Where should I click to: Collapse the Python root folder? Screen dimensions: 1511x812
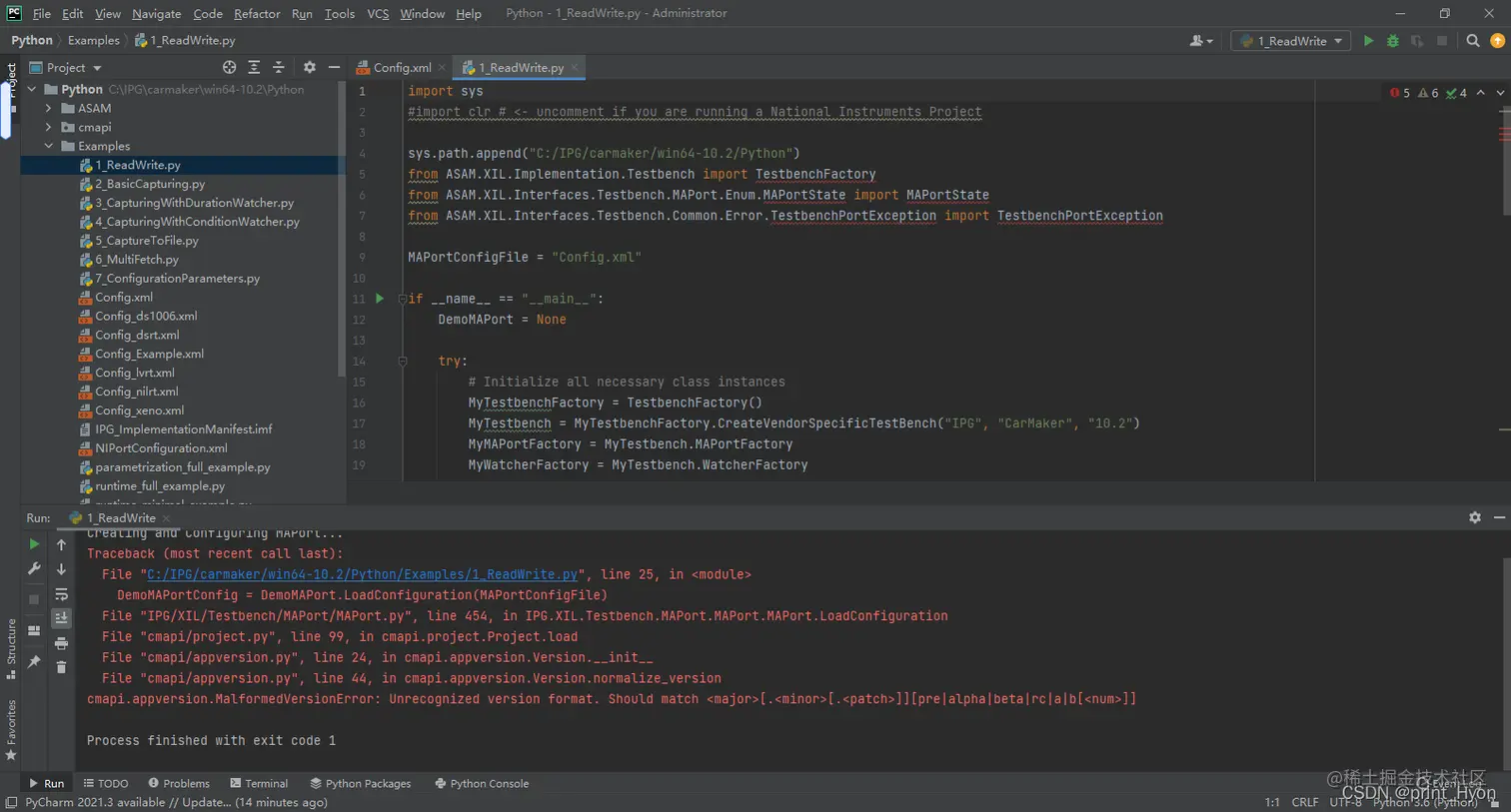[x=32, y=89]
